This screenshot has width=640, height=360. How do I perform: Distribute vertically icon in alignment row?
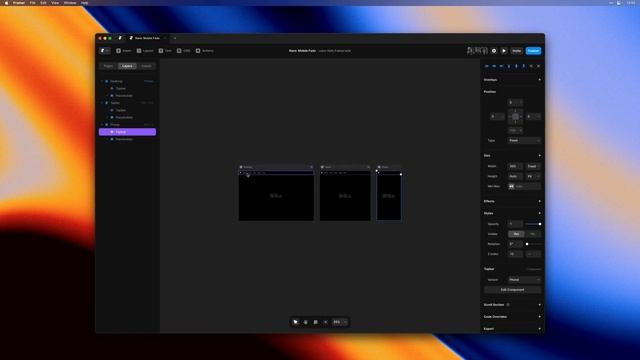[538, 66]
